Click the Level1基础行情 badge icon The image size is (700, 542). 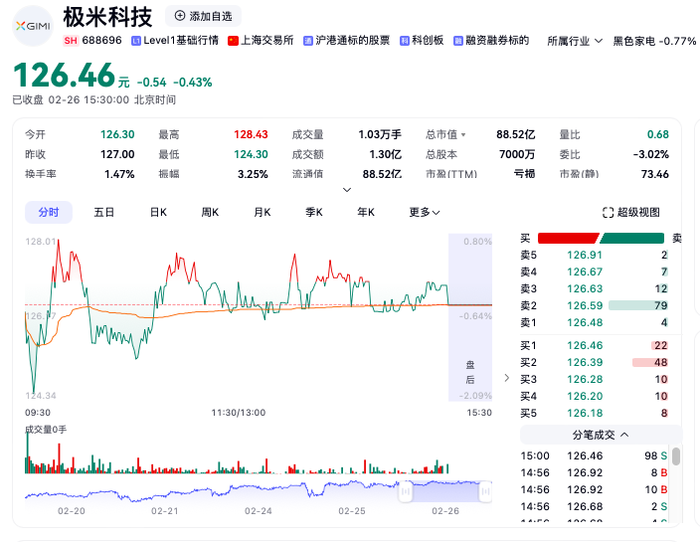tap(136, 41)
